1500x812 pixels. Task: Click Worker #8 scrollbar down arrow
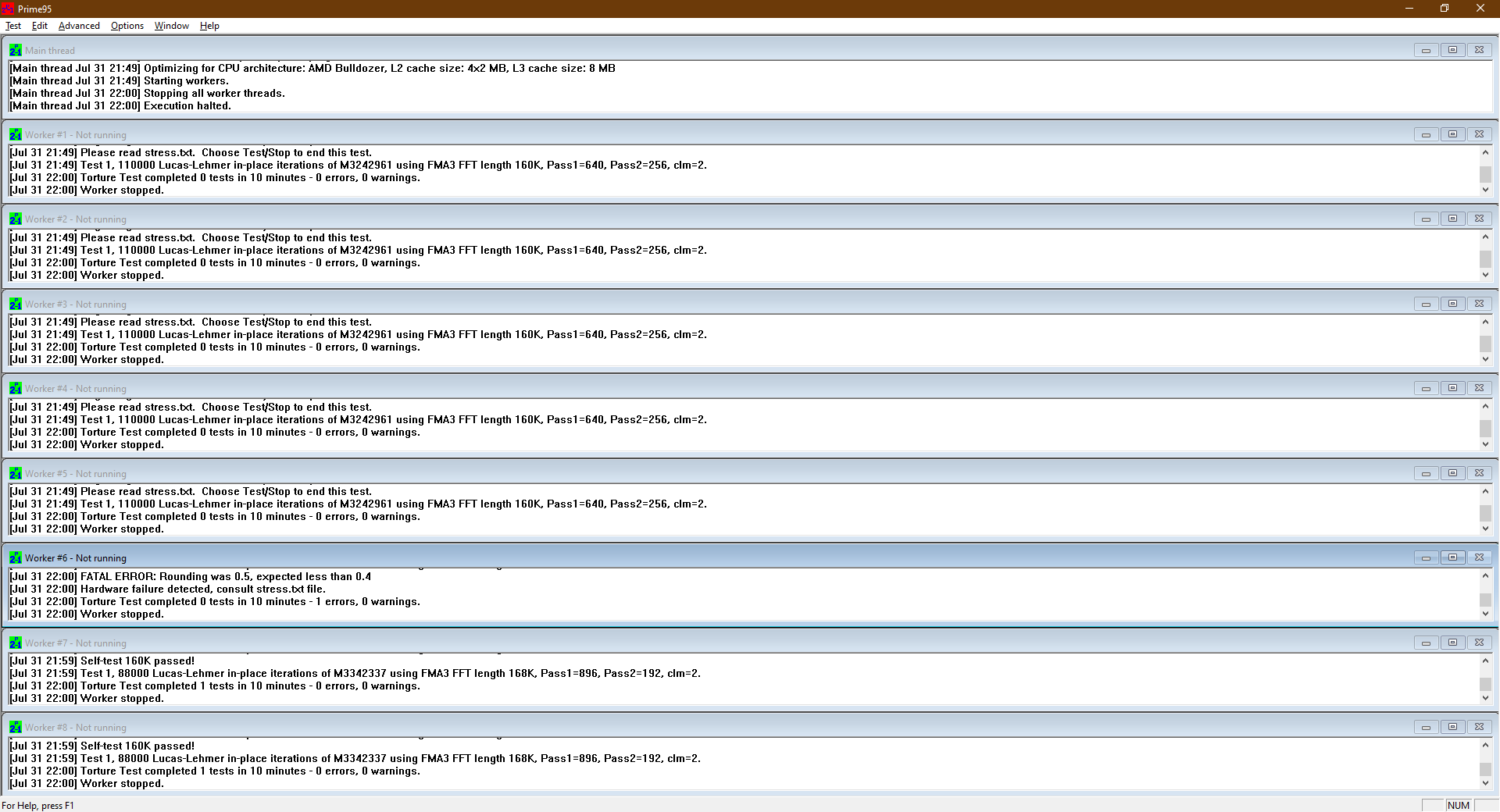point(1485,783)
